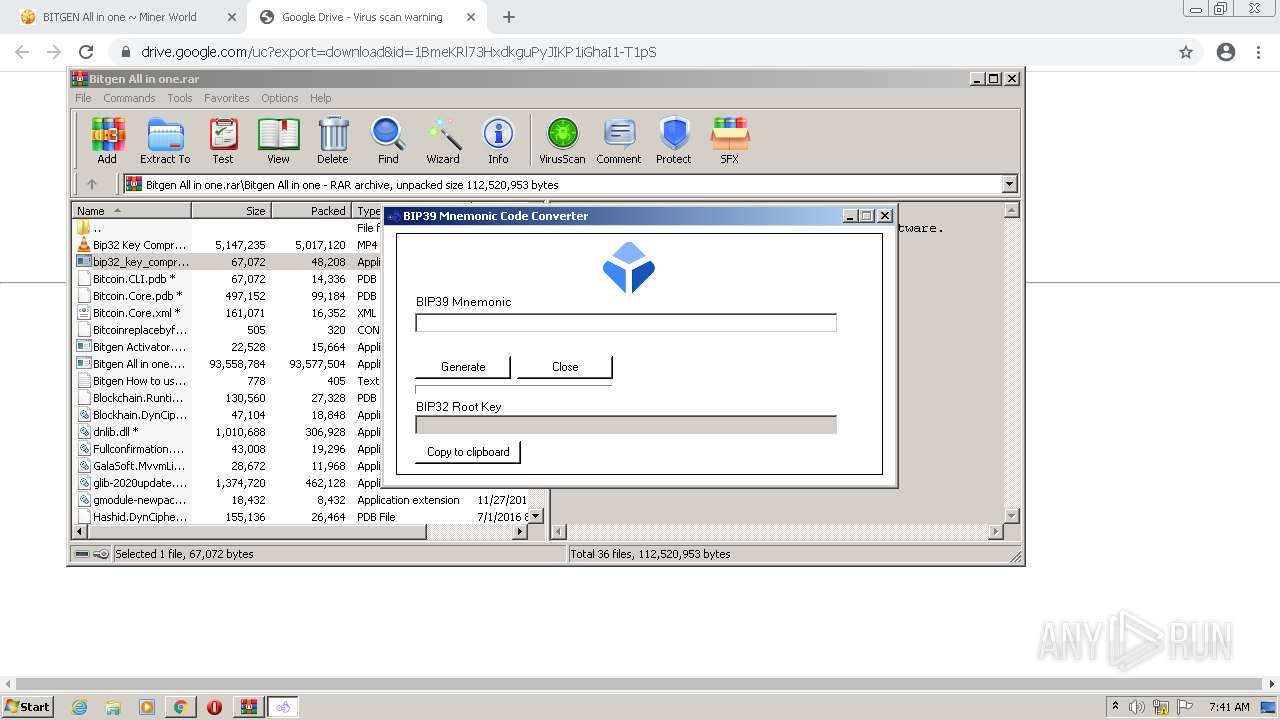
Task: Open the new tab plus button
Action: [509, 17]
